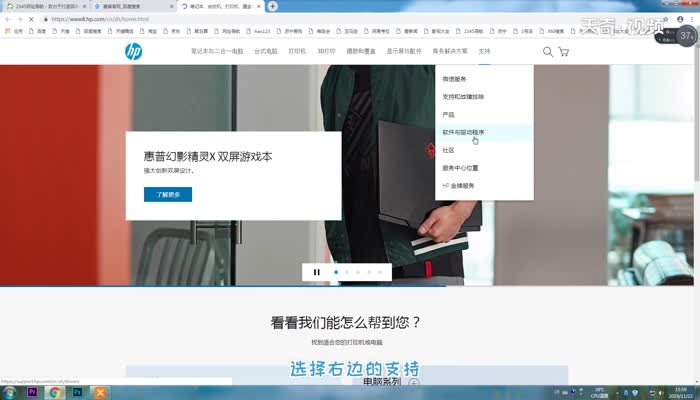Select the third carousel dot
The width and height of the screenshot is (700, 400).
358,272
